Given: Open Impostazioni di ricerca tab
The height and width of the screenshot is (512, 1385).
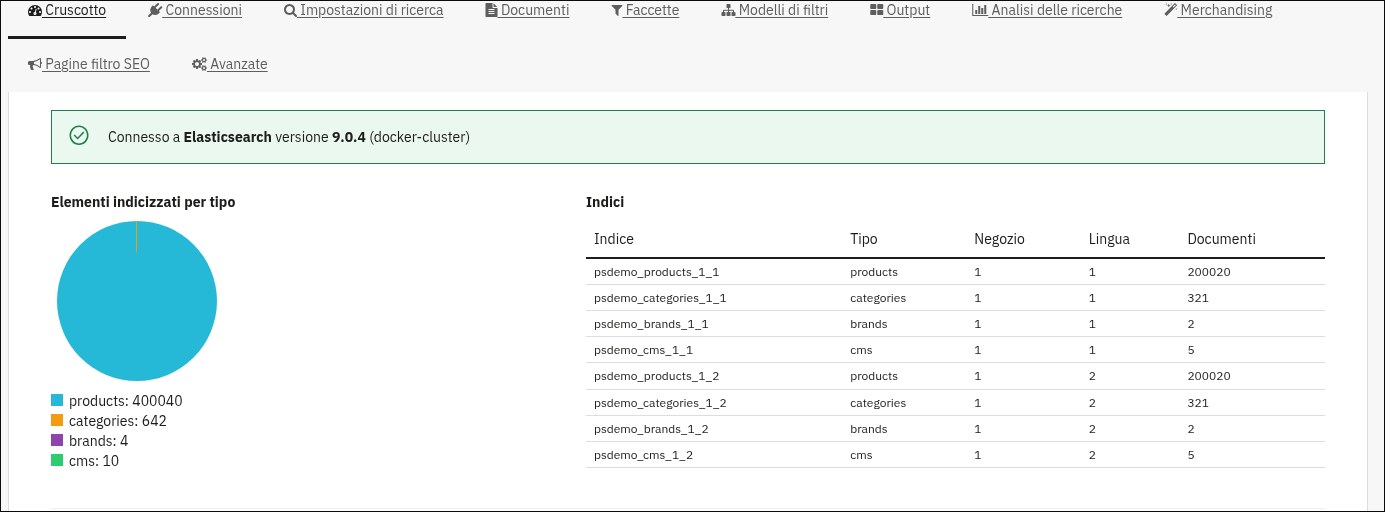Looking at the screenshot, I should (x=363, y=11).
